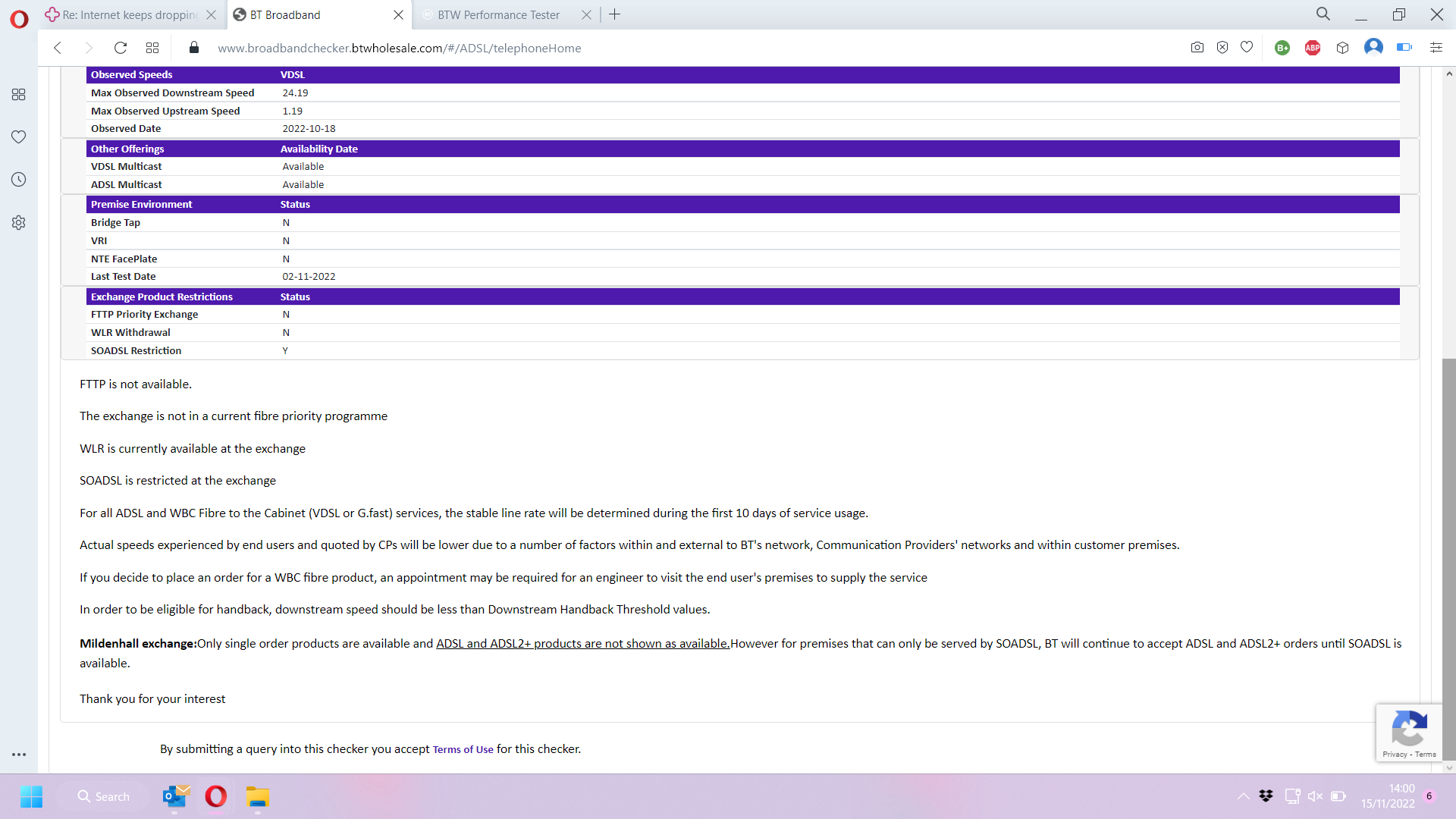This screenshot has height=819, width=1456.
Task: Click the Opera menu logo
Action: tap(19, 19)
